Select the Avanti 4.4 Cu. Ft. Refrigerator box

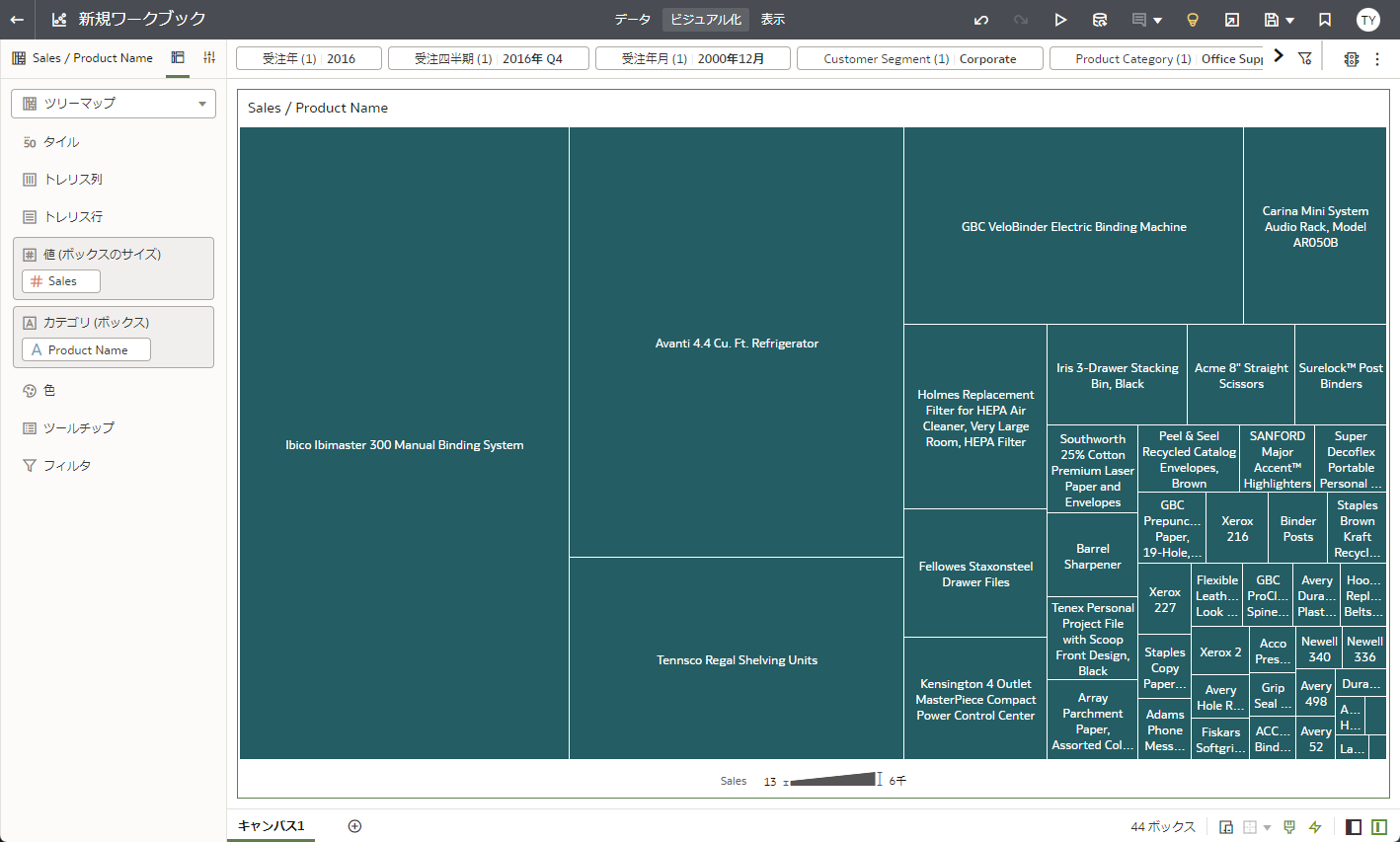(737, 343)
